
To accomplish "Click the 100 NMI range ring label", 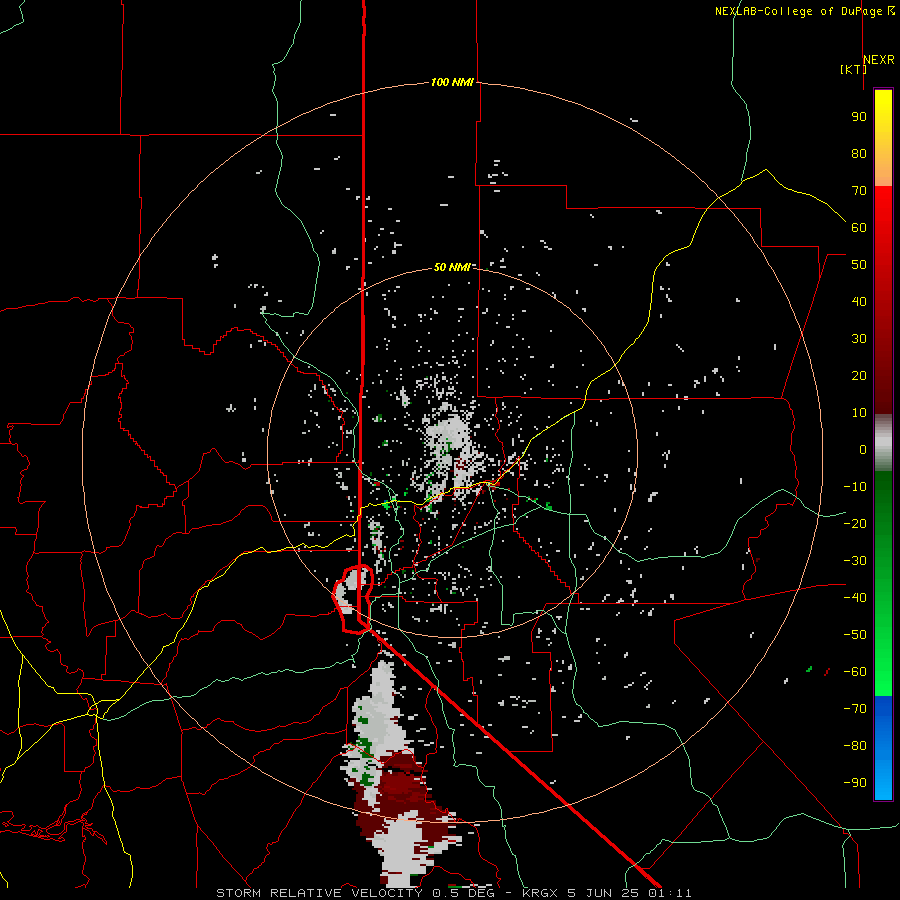I will [452, 83].
